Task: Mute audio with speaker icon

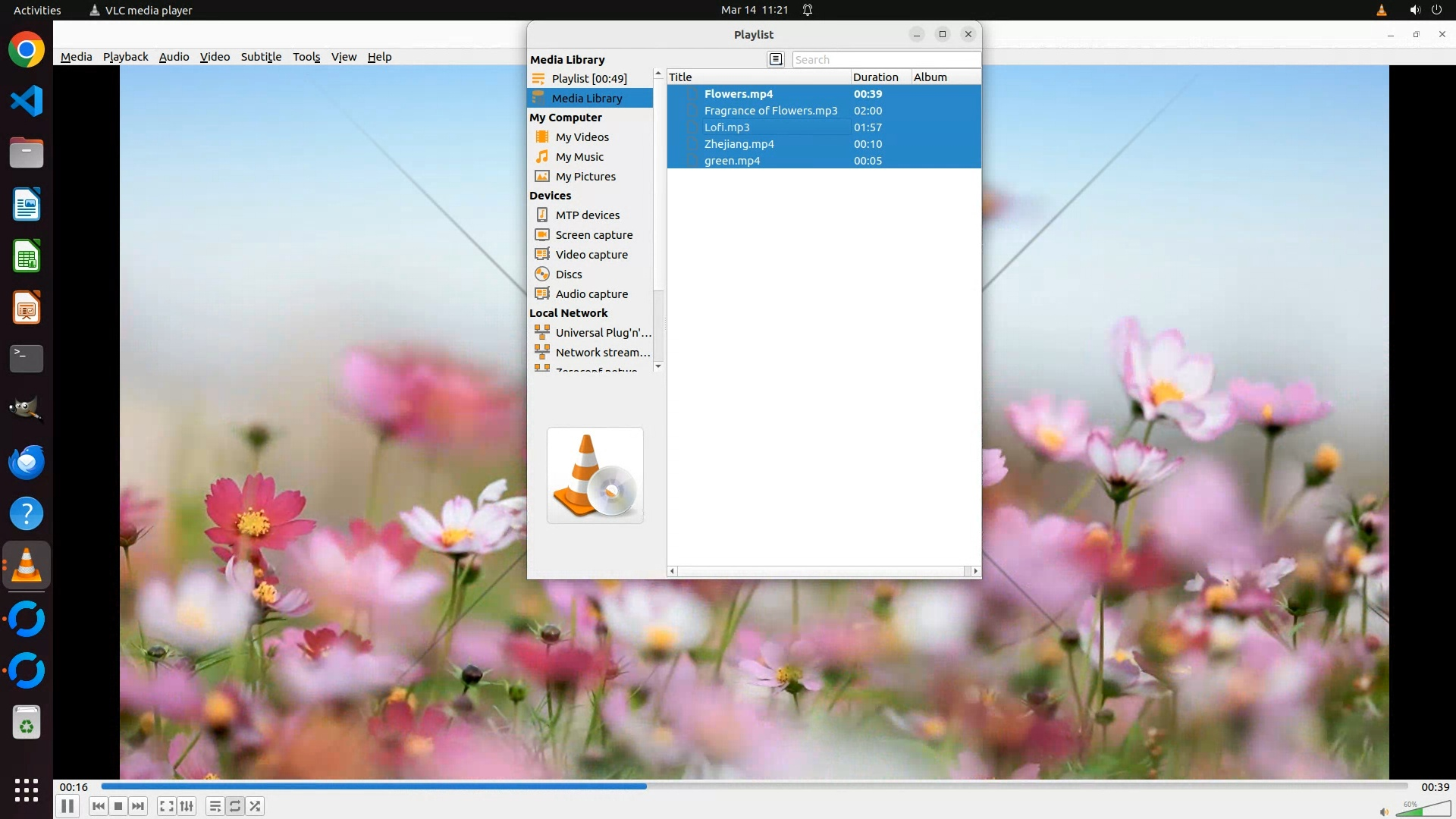Action: pyautogui.click(x=1384, y=811)
